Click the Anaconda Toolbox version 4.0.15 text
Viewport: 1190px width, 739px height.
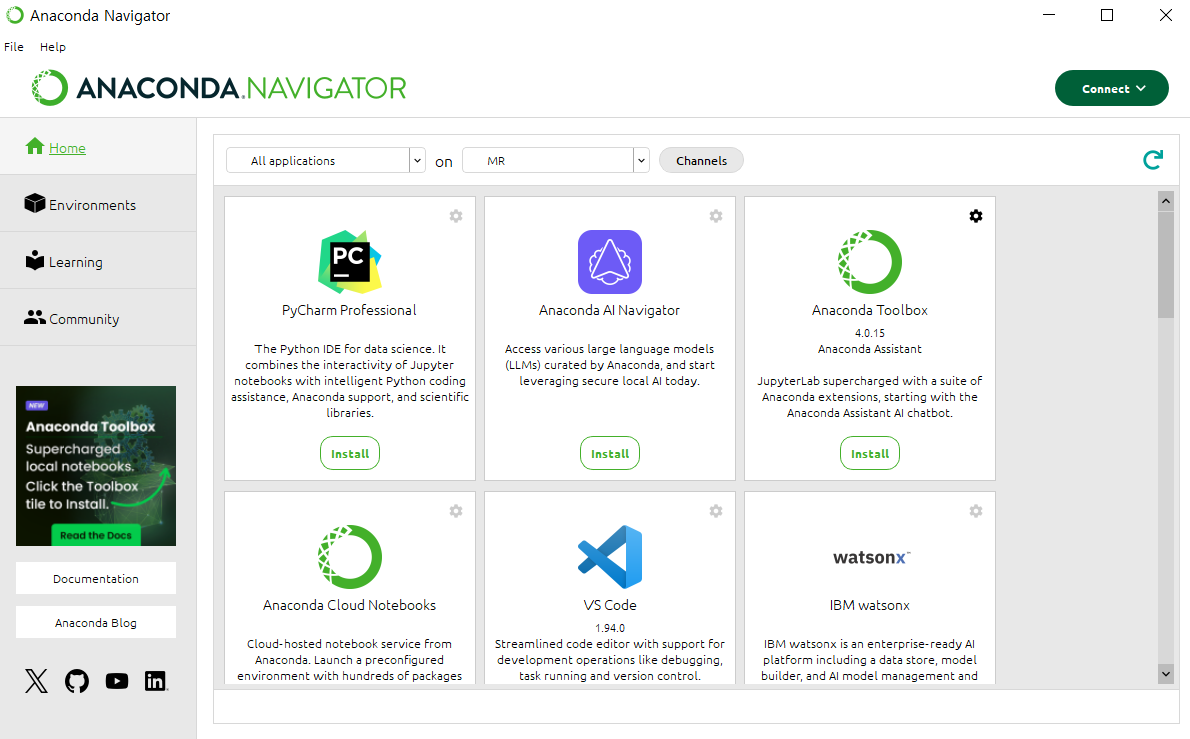870,333
